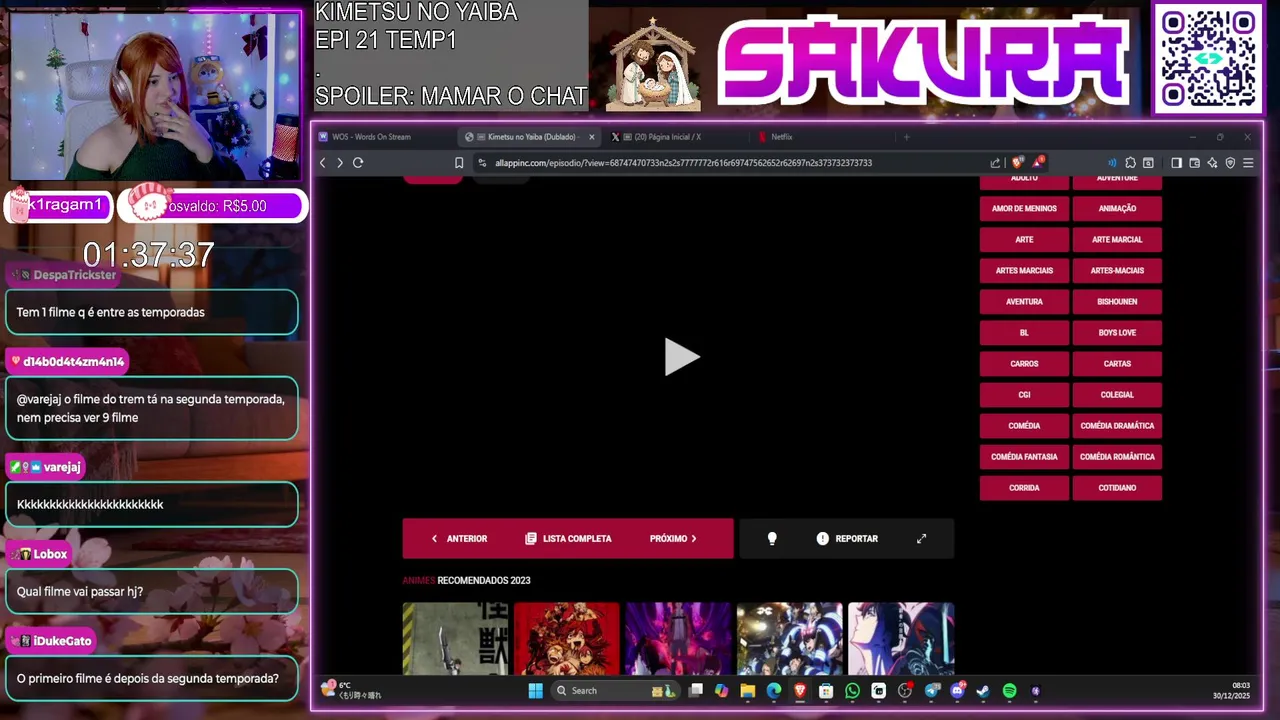Click the browser back arrow

[x=322, y=163]
